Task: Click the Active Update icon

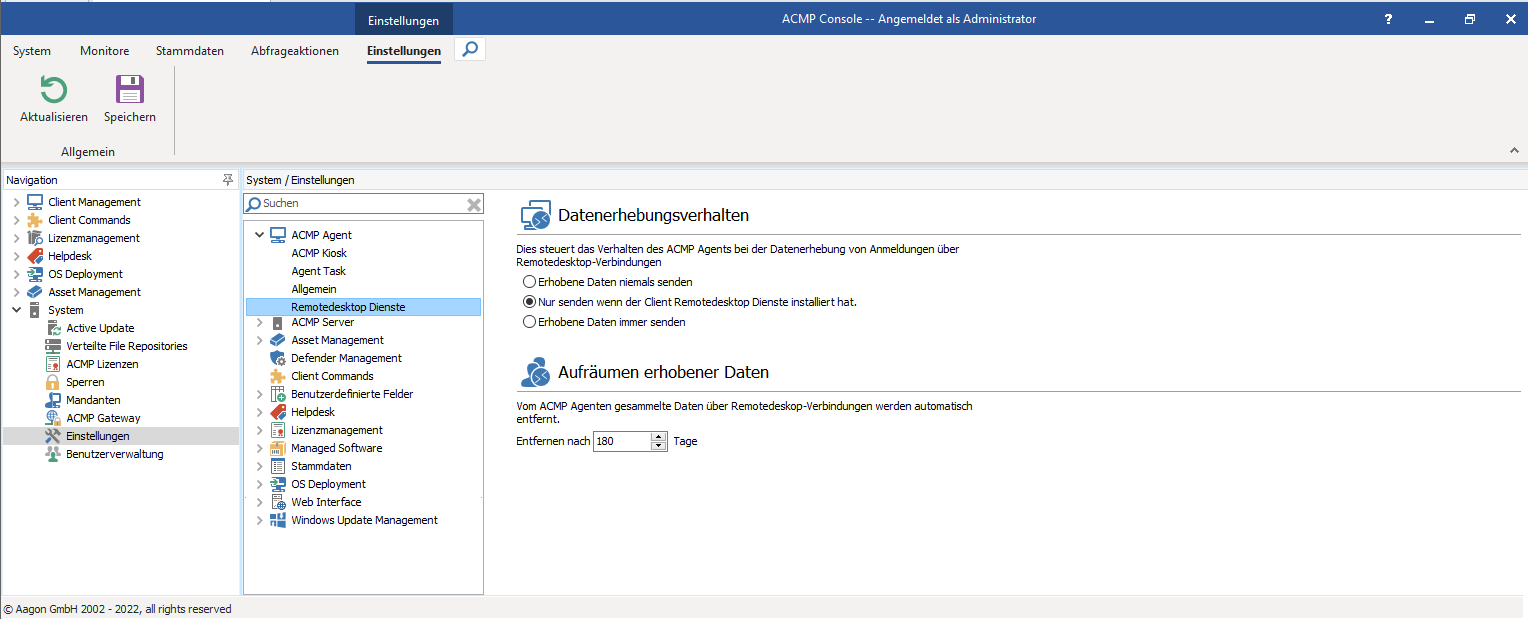Action: click(53, 328)
